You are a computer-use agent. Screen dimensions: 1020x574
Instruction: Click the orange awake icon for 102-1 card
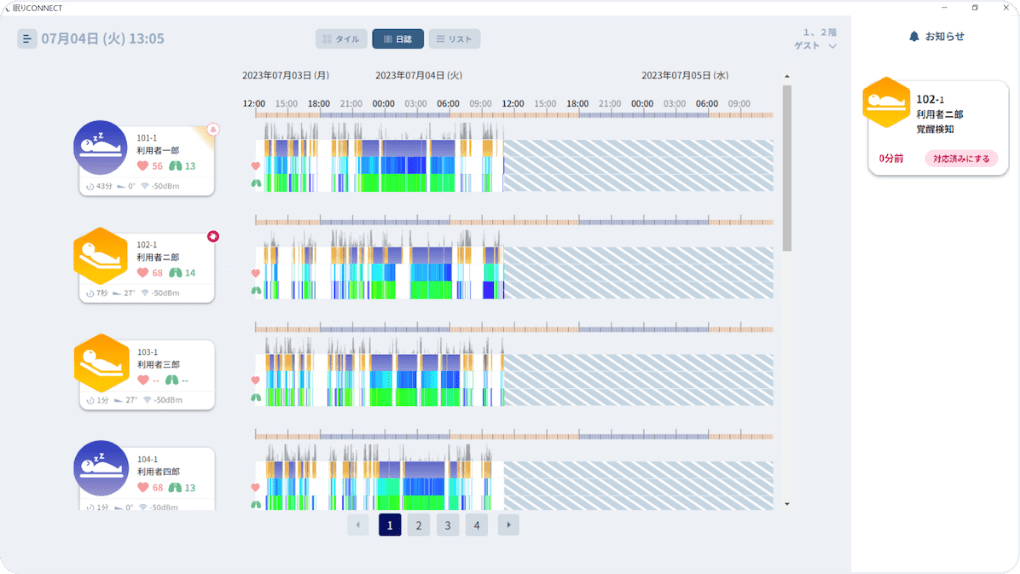100,255
